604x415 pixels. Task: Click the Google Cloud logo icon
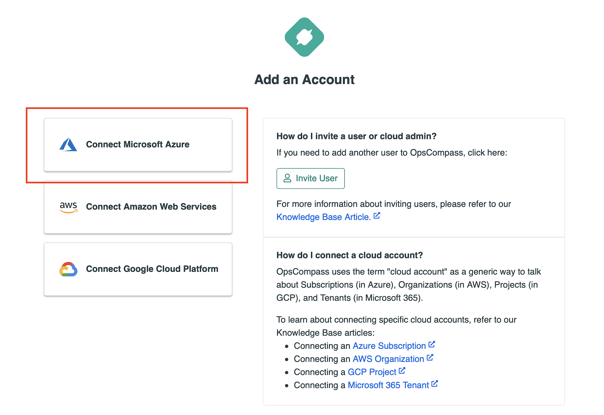pos(68,269)
